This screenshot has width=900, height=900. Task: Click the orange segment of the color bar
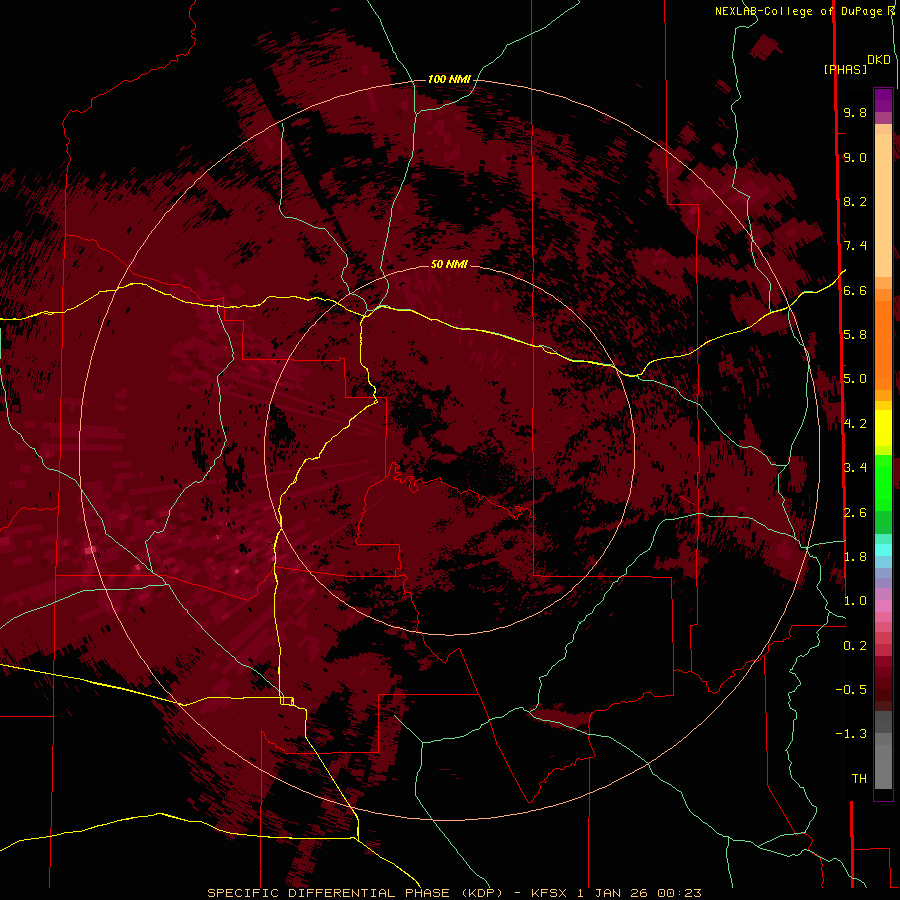click(x=883, y=346)
